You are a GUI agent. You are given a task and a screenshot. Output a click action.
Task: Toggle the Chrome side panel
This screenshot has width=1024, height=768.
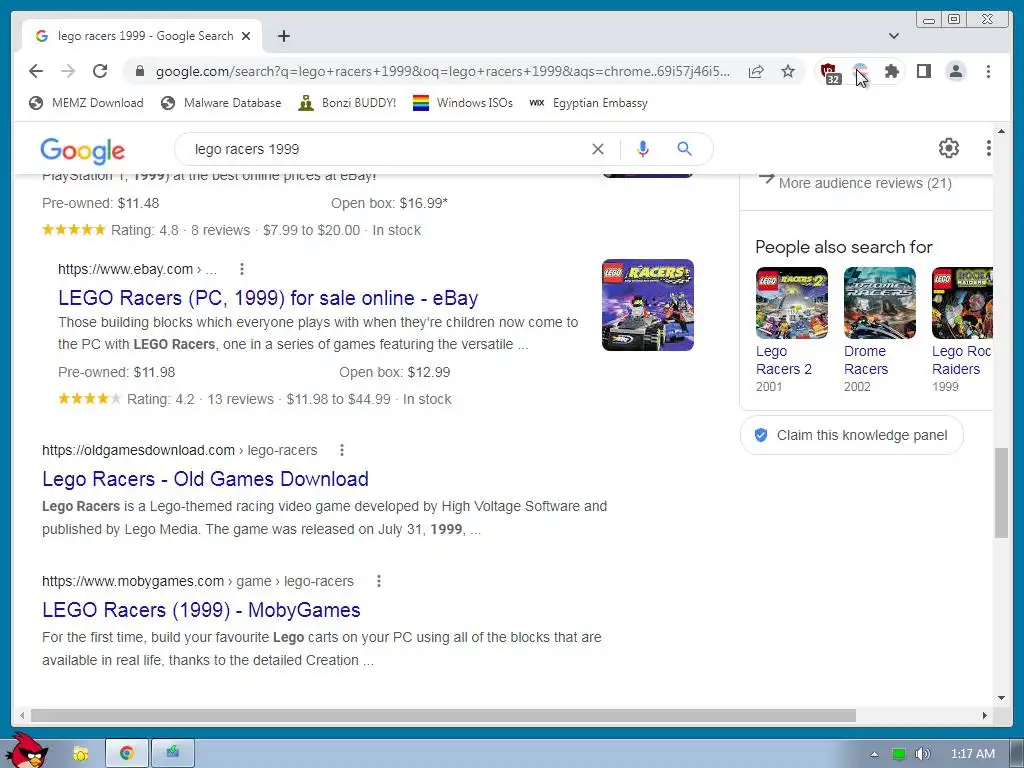(923, 71)
